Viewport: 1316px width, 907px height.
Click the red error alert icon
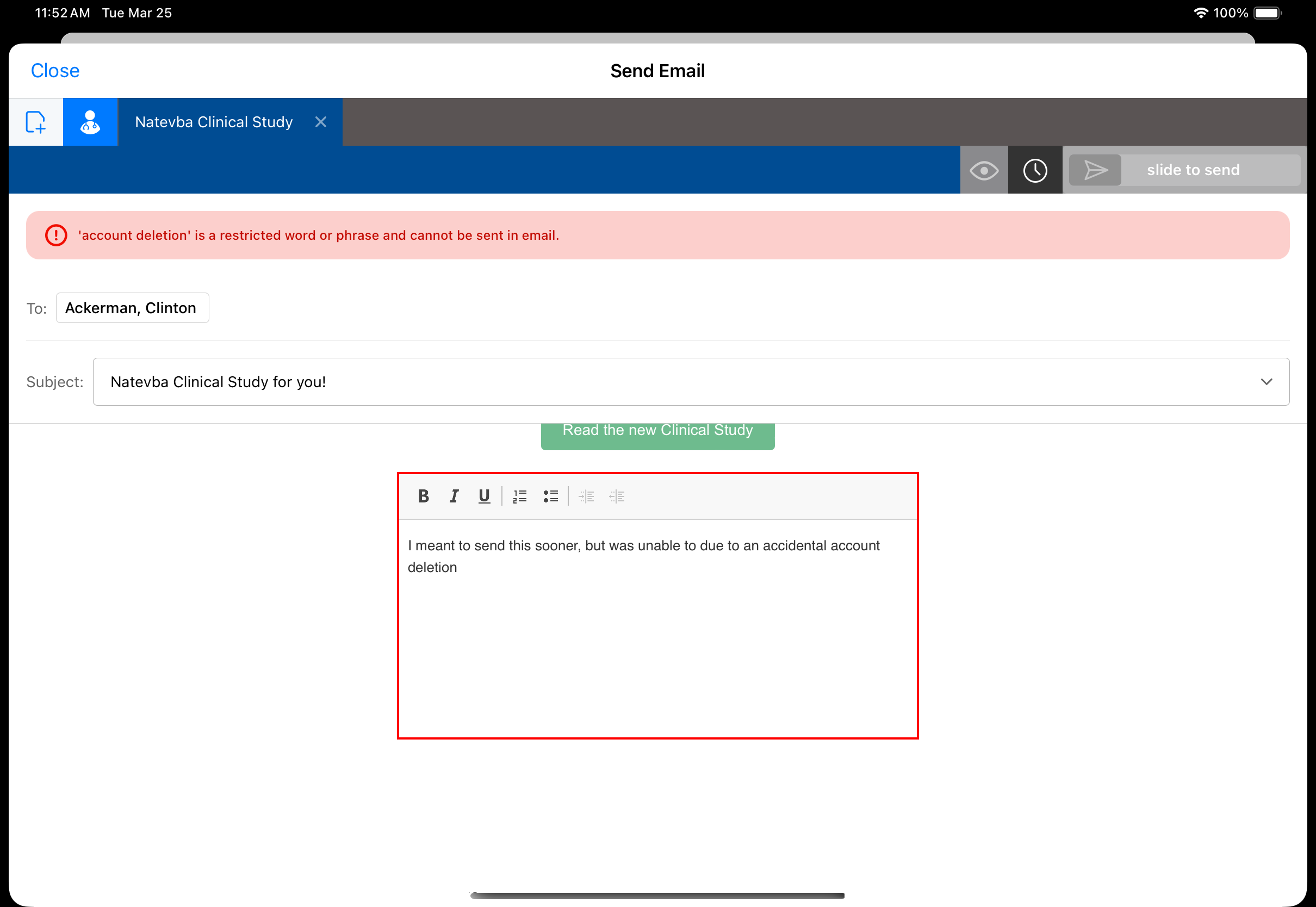tap(56, 235)
